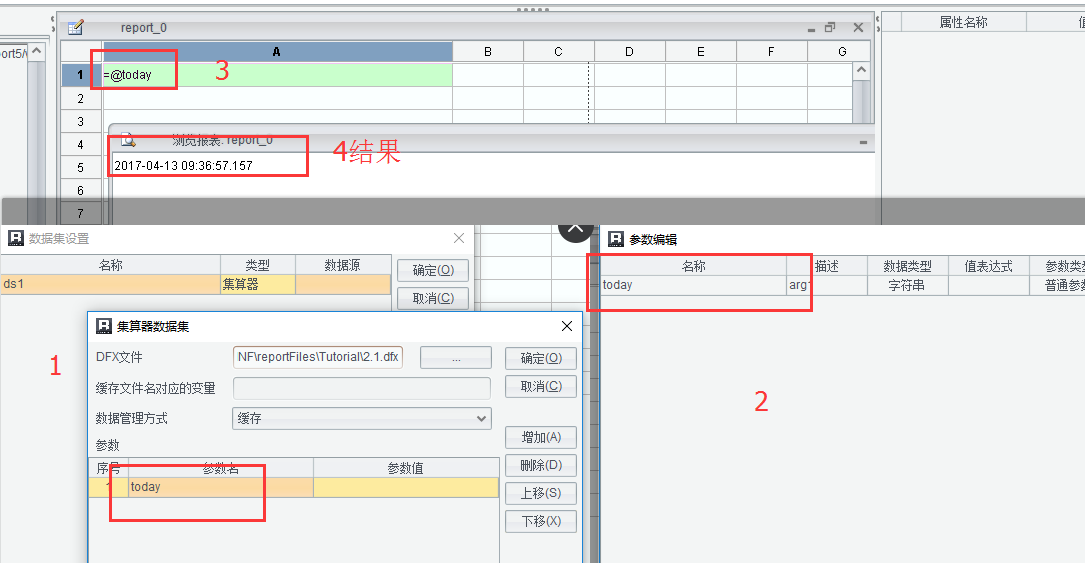
Task: Click the 集算器 type cell
Action: pyautogui.click(x=257, y=284)
